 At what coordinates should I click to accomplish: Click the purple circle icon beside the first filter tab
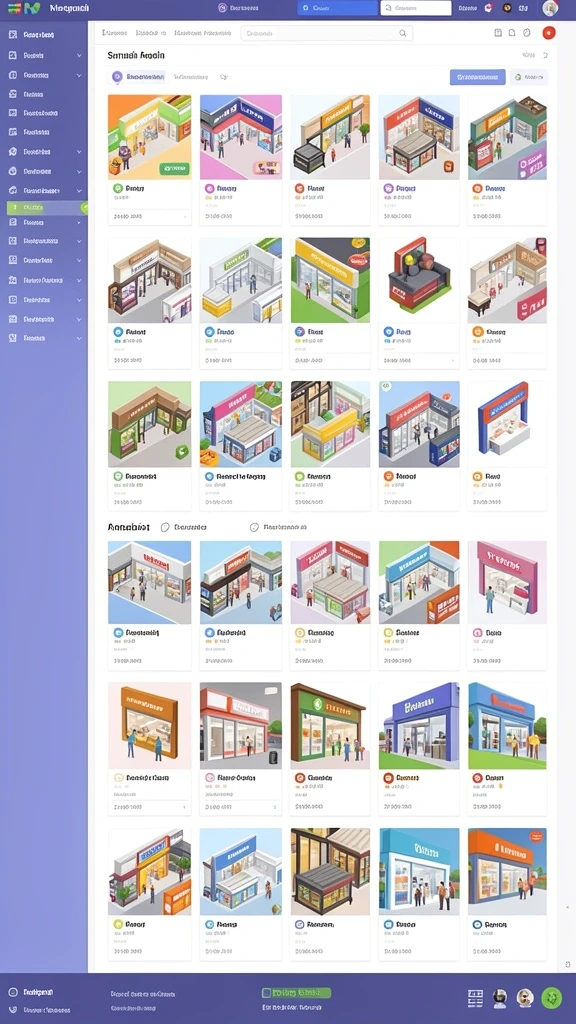click(117, 77)
